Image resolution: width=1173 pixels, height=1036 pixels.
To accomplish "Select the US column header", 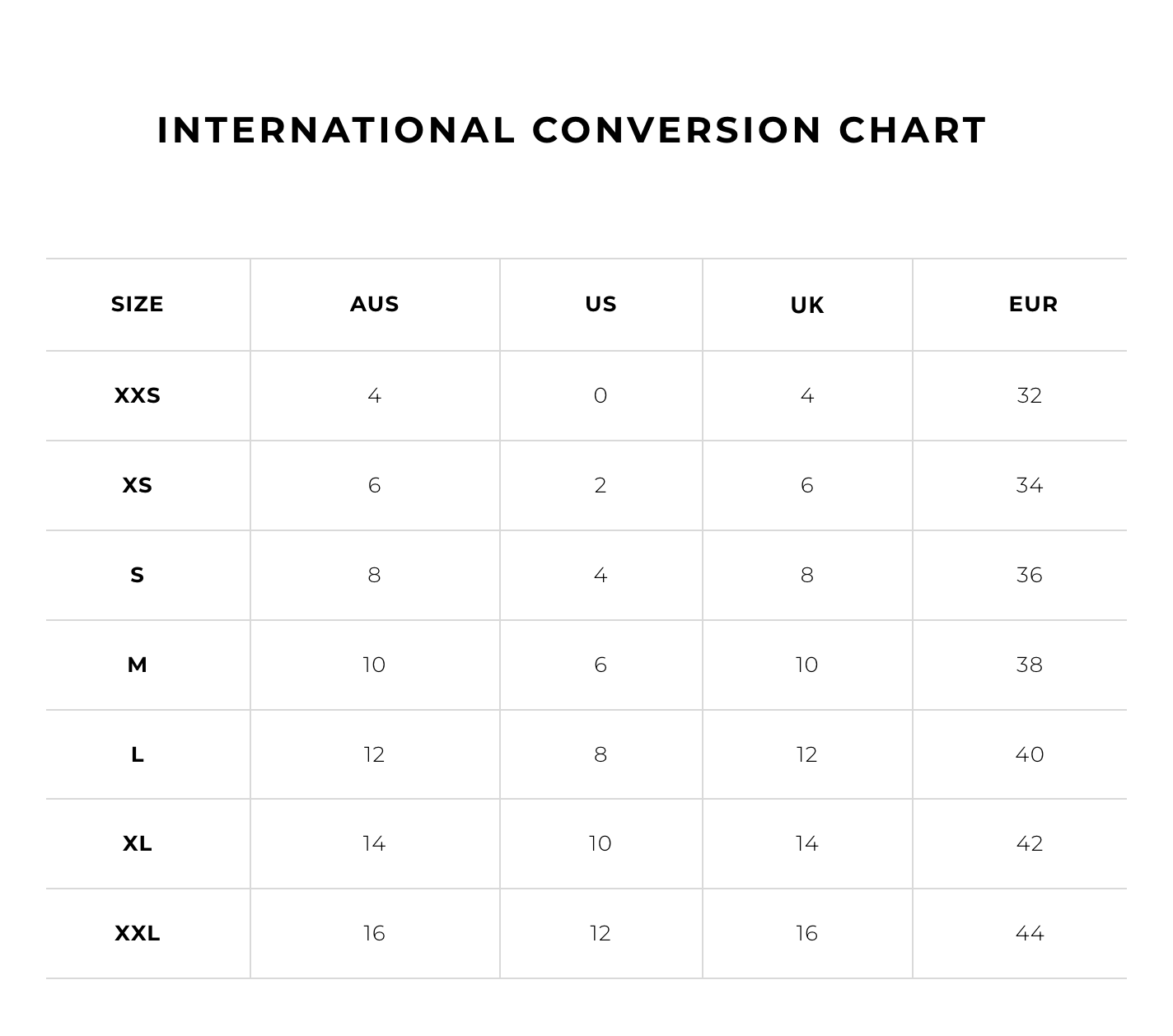I will (601, 304).
